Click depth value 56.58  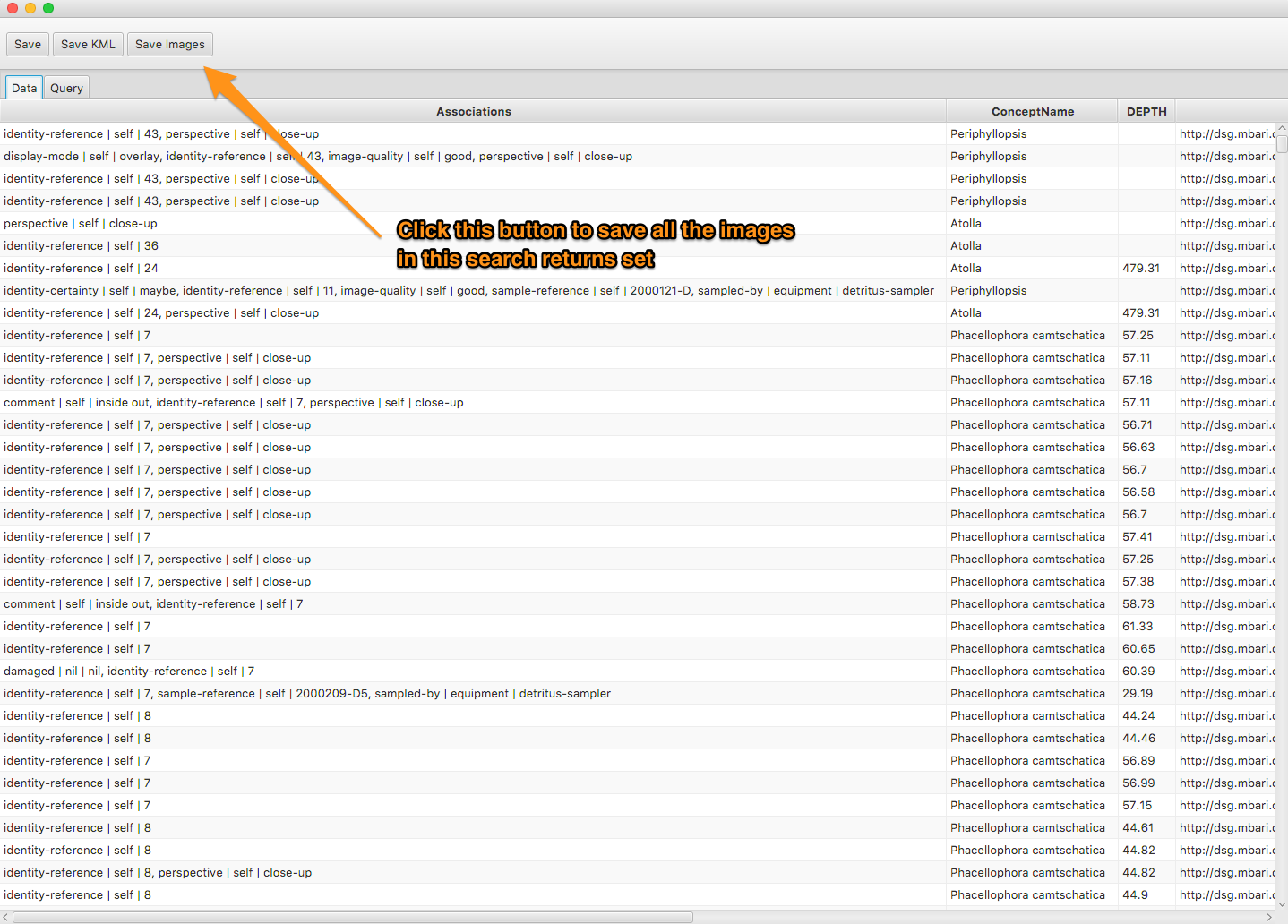(x=1138, y=492)
